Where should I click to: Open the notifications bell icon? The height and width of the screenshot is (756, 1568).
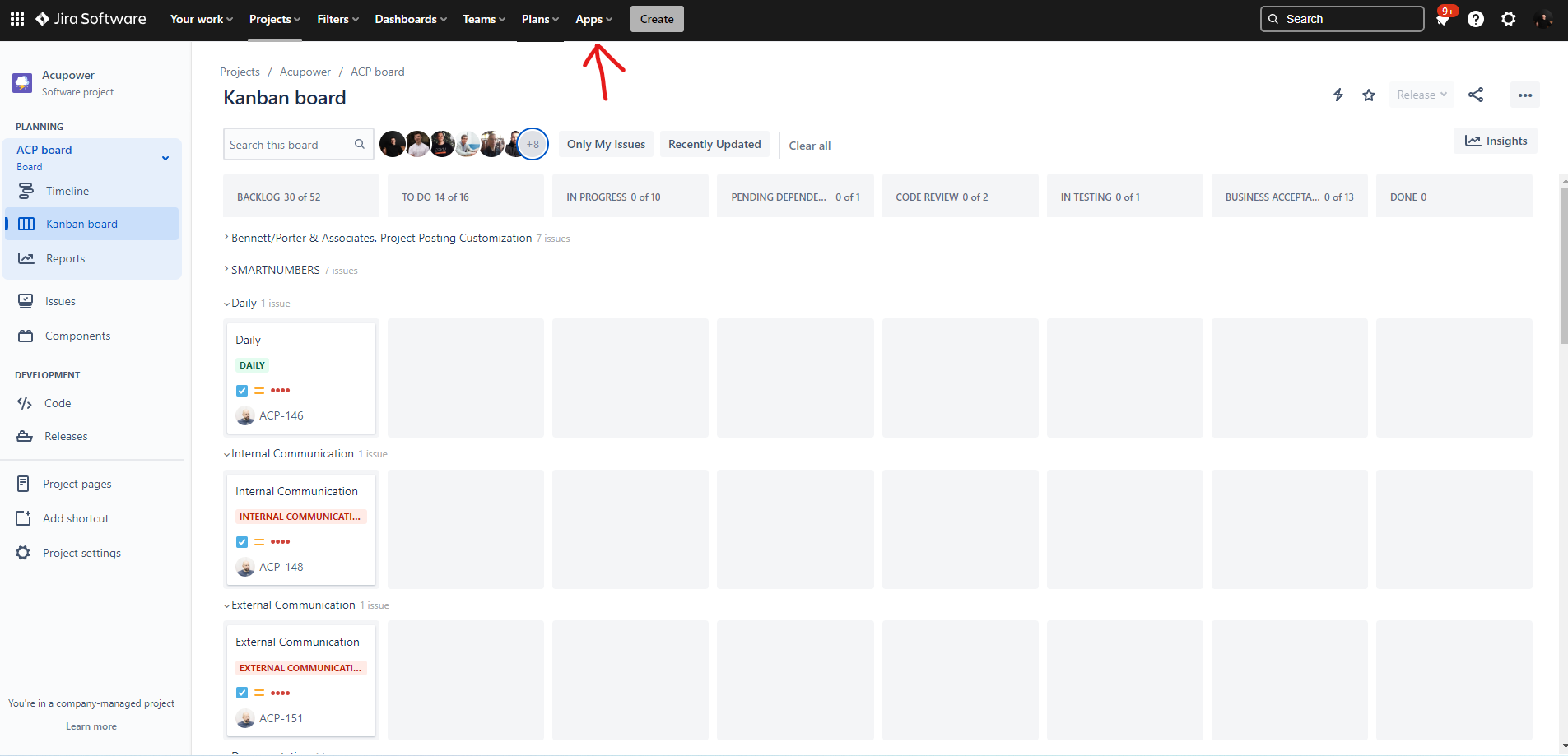coord(1443,20)
